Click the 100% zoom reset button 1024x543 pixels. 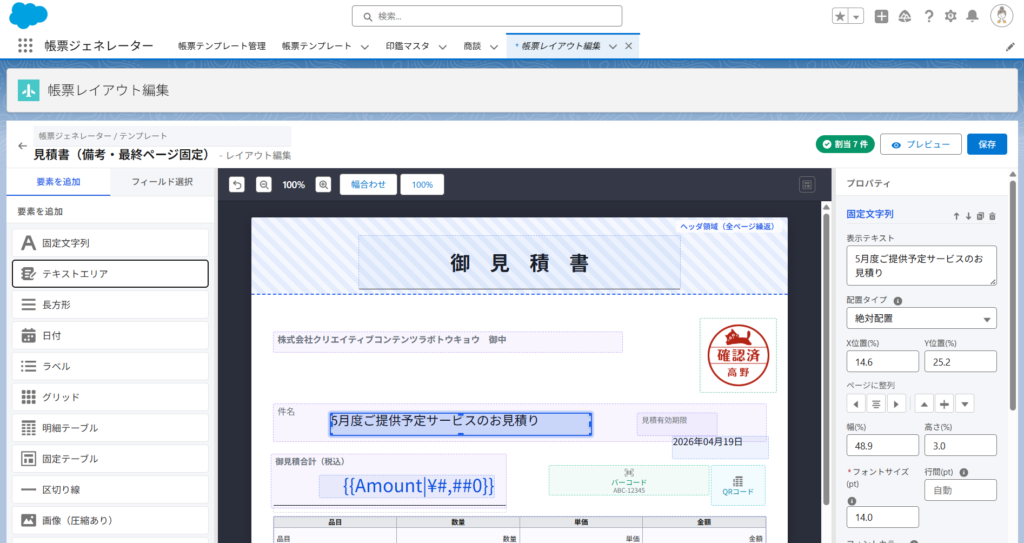(x=422, y=184)
